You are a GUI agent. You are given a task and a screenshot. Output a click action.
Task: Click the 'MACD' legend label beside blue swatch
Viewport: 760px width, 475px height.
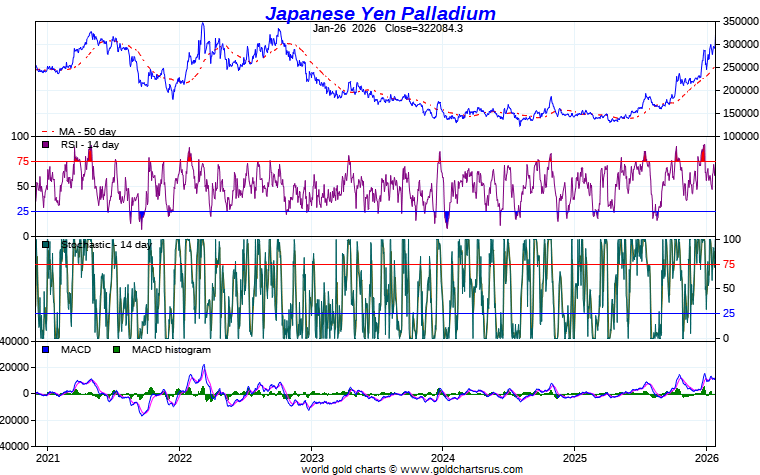(x=76, y=349)
